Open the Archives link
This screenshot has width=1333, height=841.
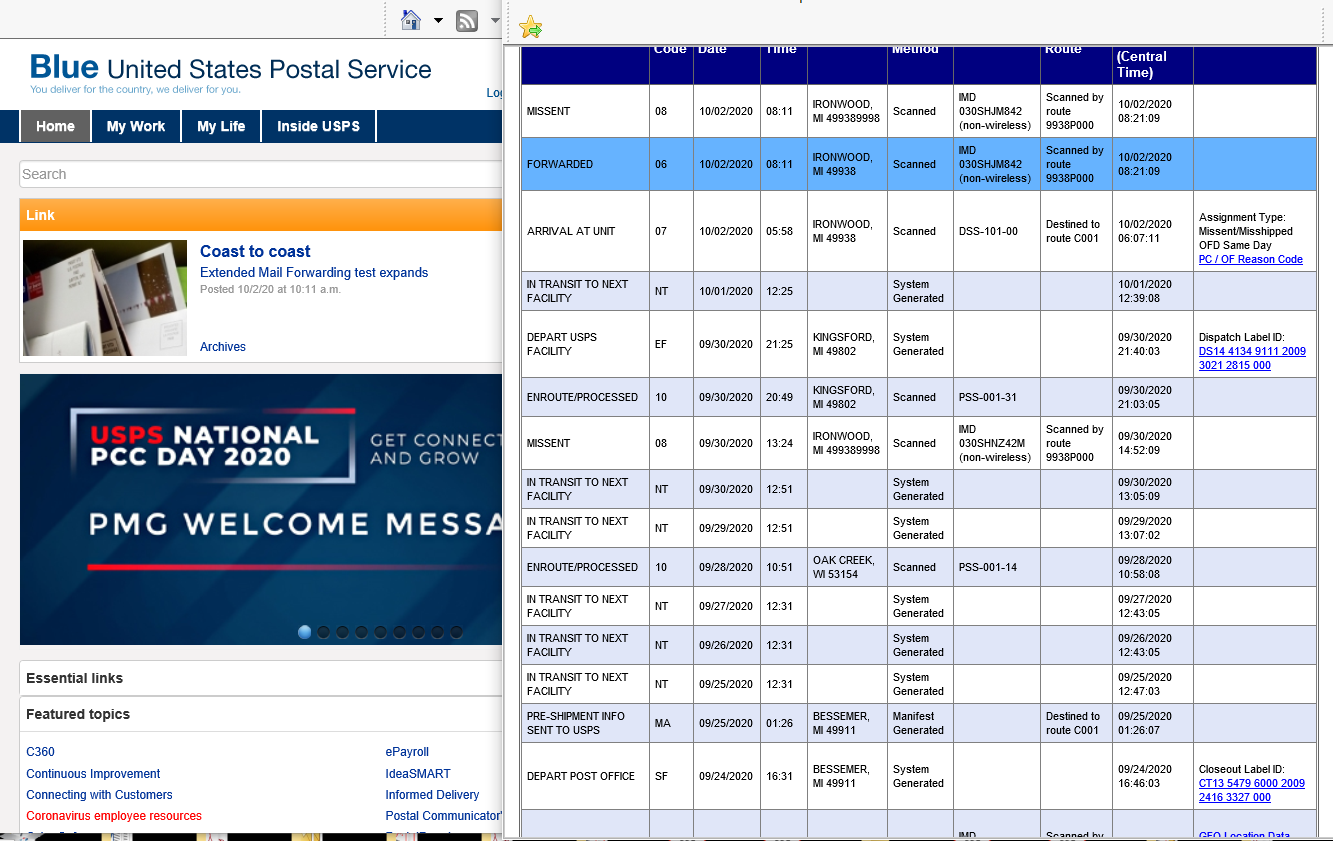point(223,347)
